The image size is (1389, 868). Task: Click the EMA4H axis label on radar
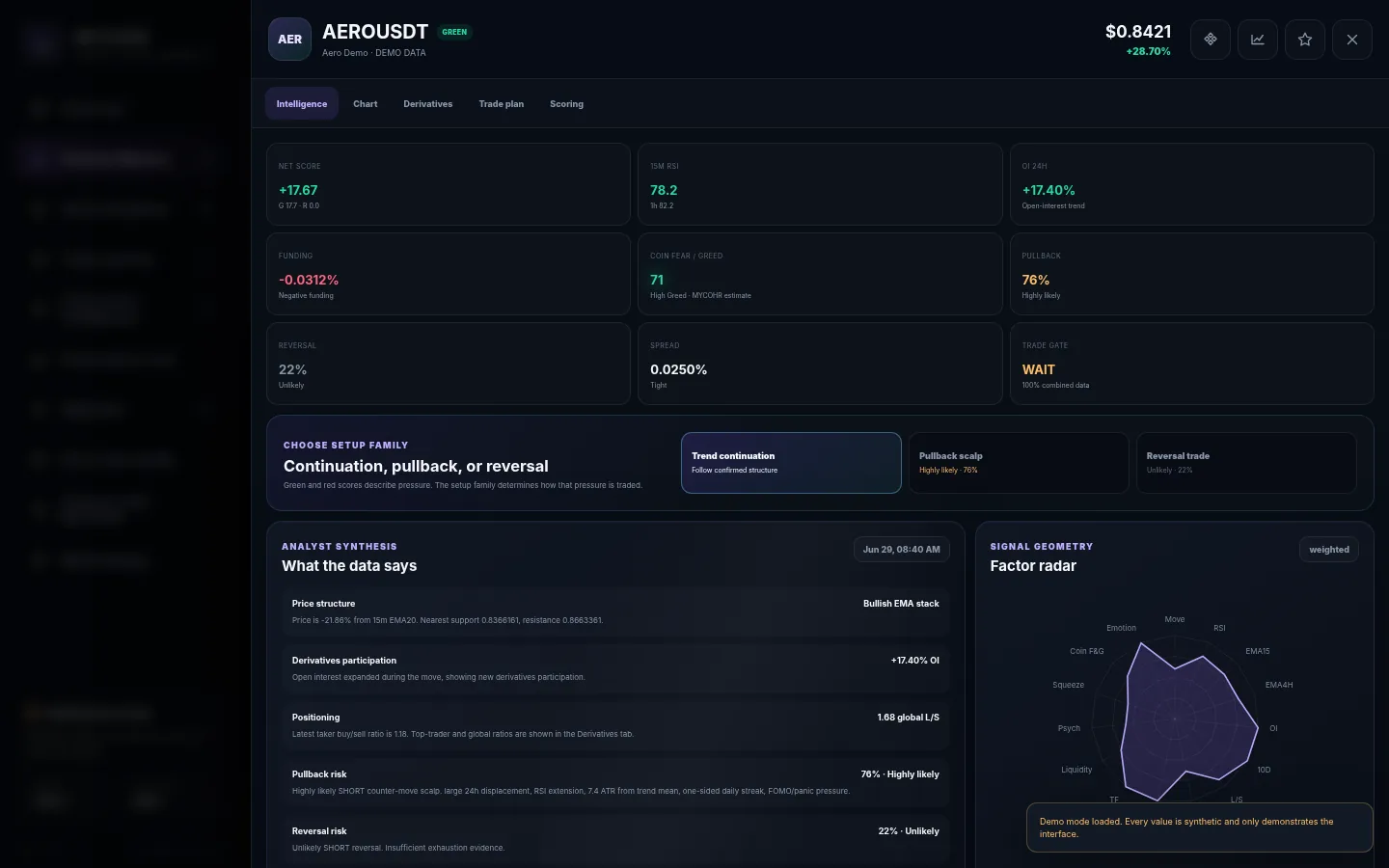click(1279, 685)
